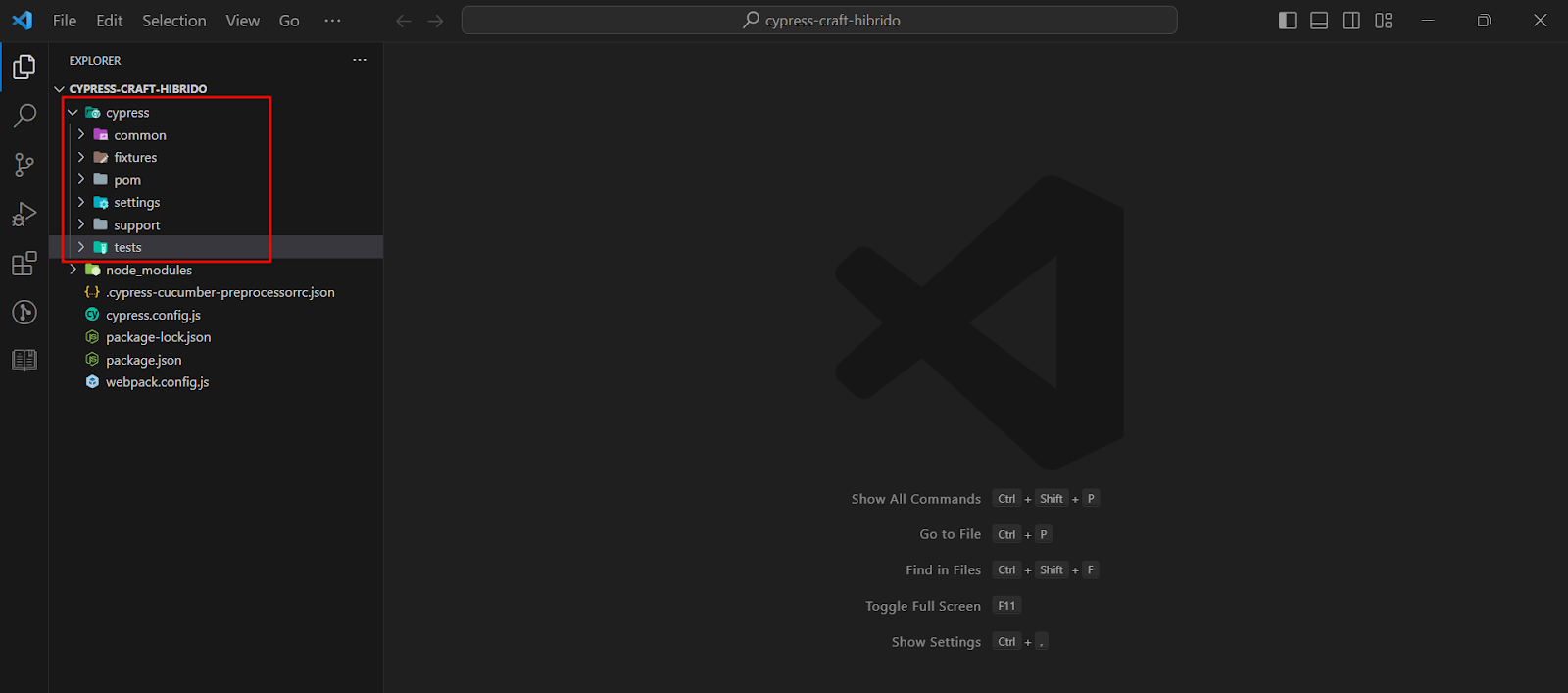Image resolution: width=1568 pixels, height=693 pixels.
Task: Go forward with the right arrow
Action: pyautogui.click(x=436, y=21)
